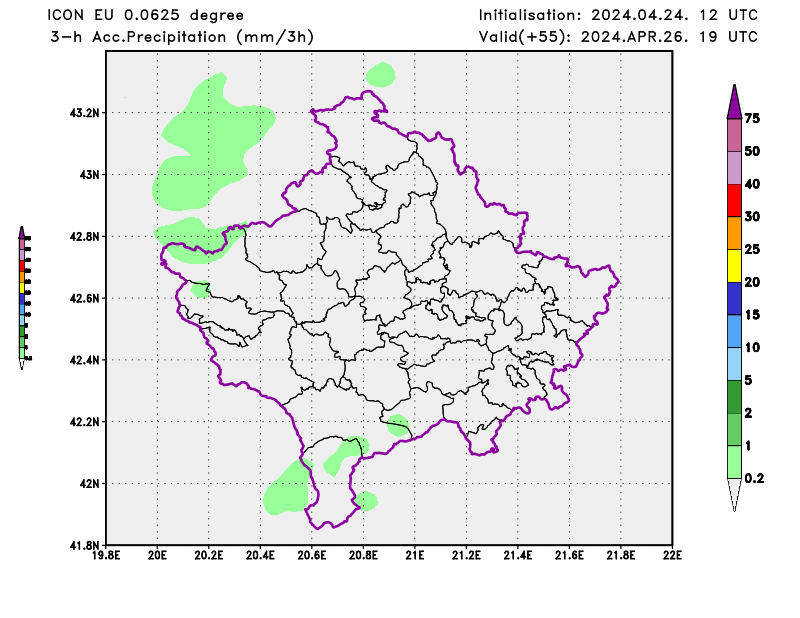800x618 pixels.
Task: Click the 20.4E longitude axis label
Action: [x=260, y=555]
